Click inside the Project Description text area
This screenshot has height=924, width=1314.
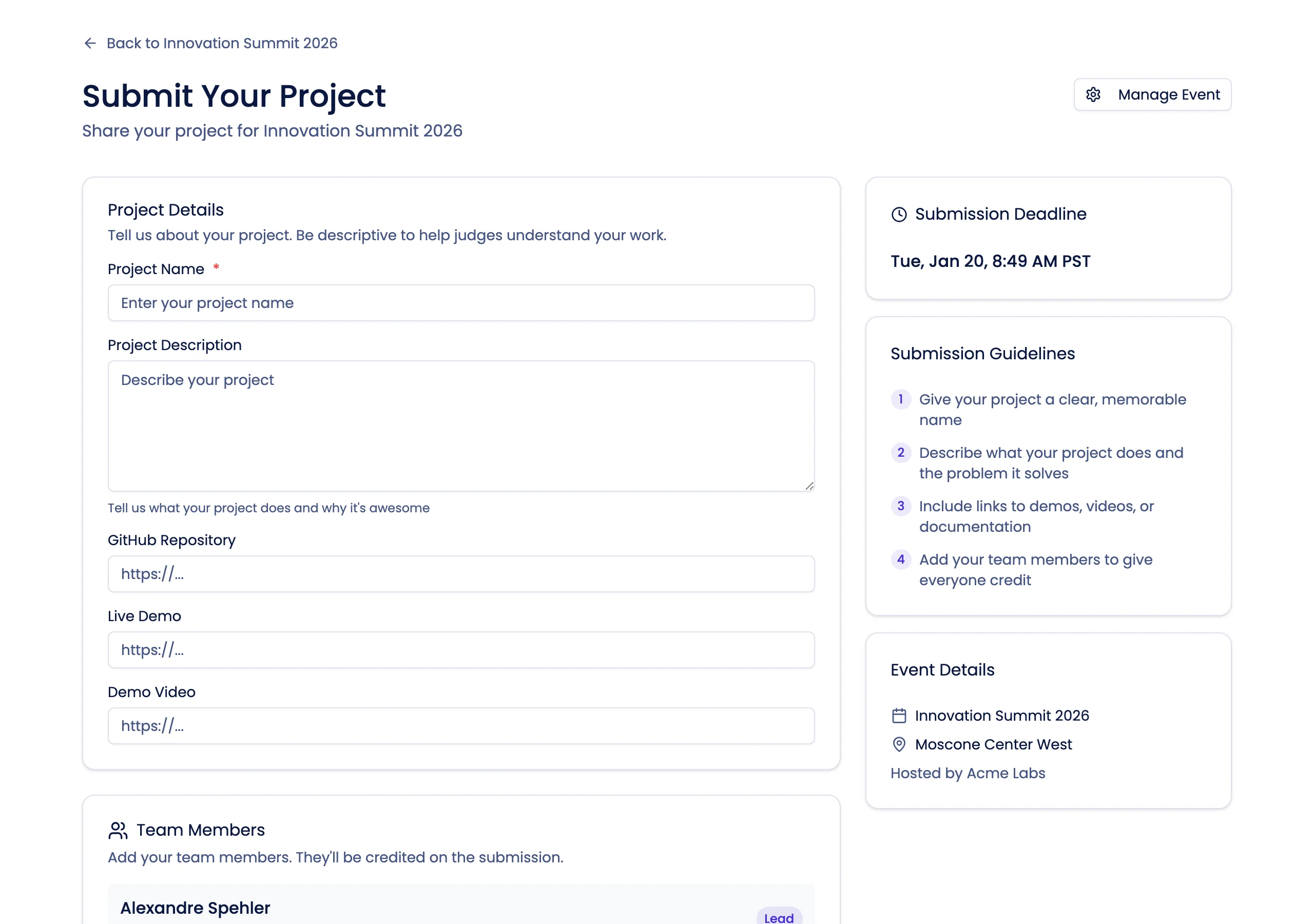pos(461,423)
